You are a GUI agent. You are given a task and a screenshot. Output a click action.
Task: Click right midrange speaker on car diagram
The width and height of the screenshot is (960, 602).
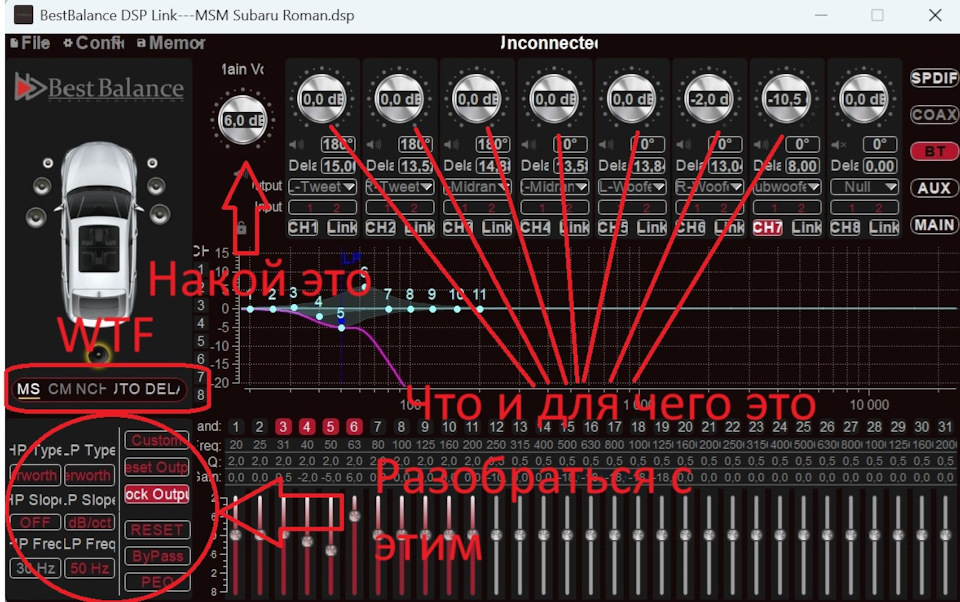156,186
